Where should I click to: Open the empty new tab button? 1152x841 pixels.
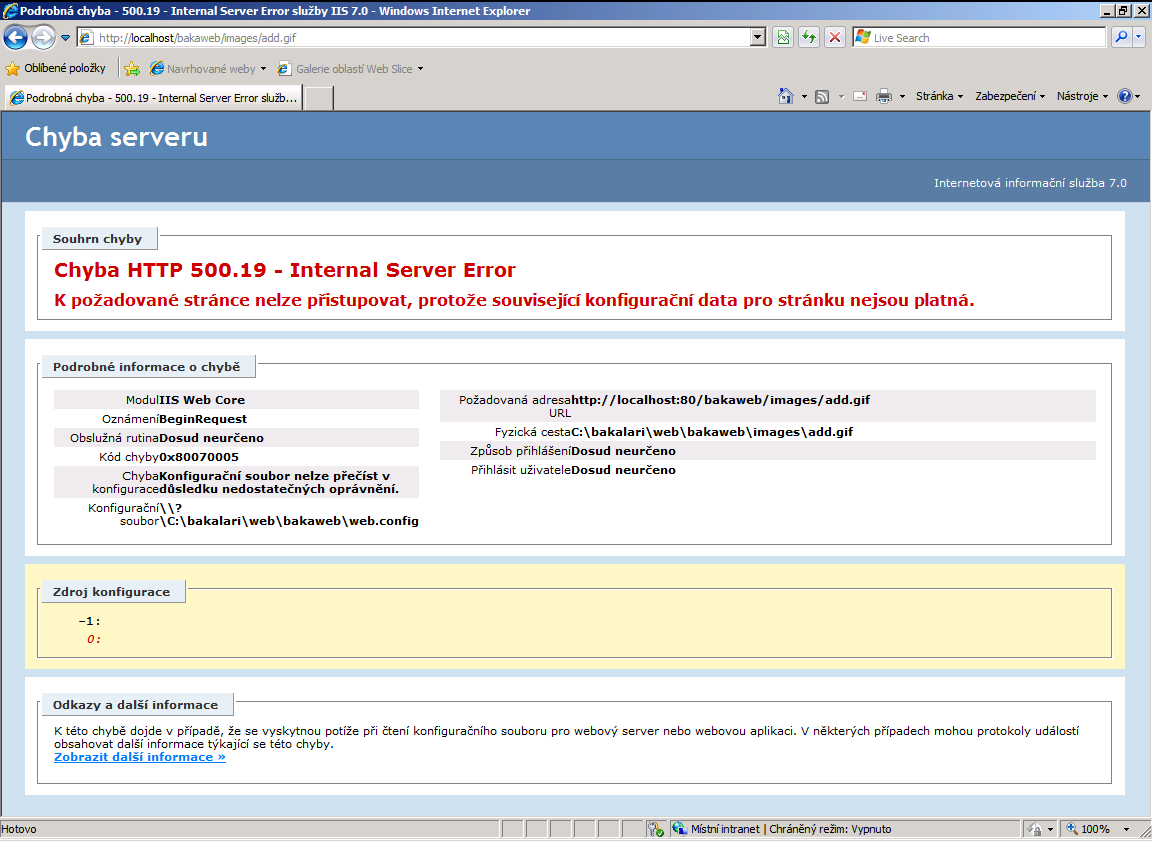(319, 98)
